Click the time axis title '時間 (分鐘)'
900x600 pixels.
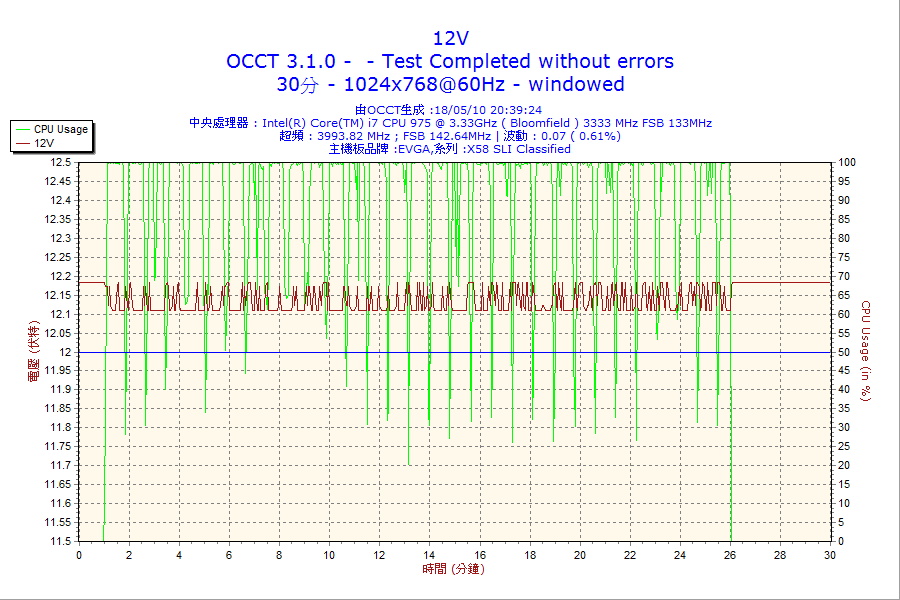[453, 569]
